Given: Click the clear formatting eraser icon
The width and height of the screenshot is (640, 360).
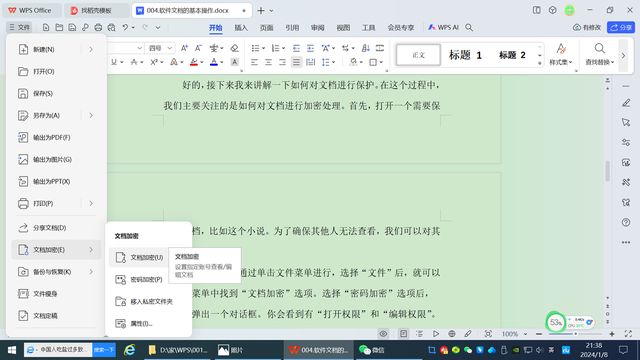Looking at the screenshot, I should coord(234,48).
